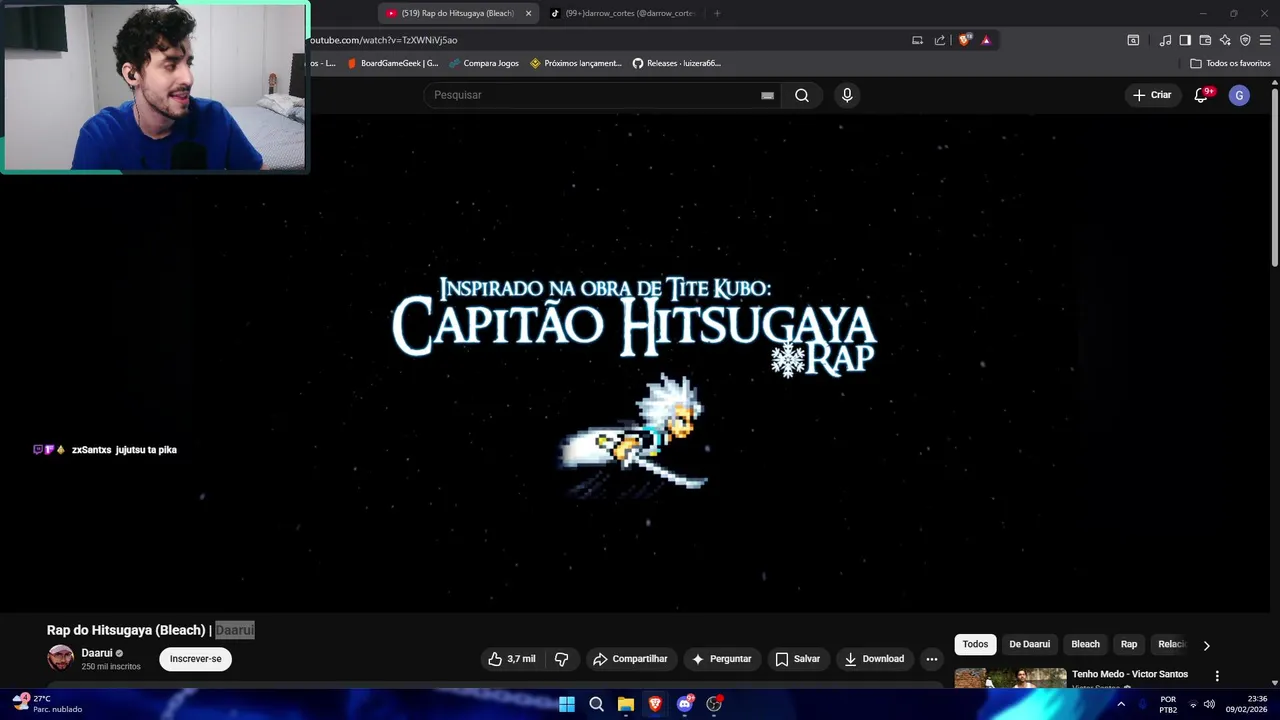The height and width of the screenshot is (720, 1280).
Task: Show hidden system tray icons chevron
Action: tap(1121, 704)
